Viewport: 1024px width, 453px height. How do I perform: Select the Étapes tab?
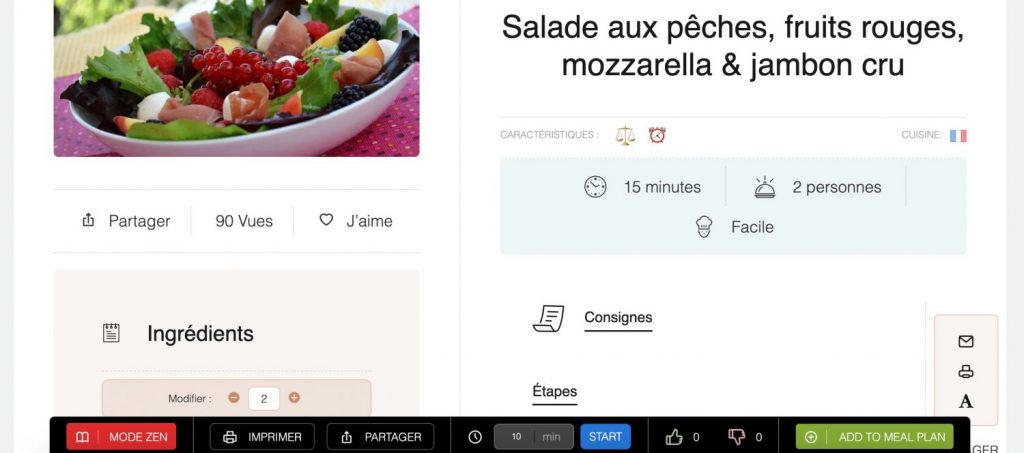[x=554, y=392]
